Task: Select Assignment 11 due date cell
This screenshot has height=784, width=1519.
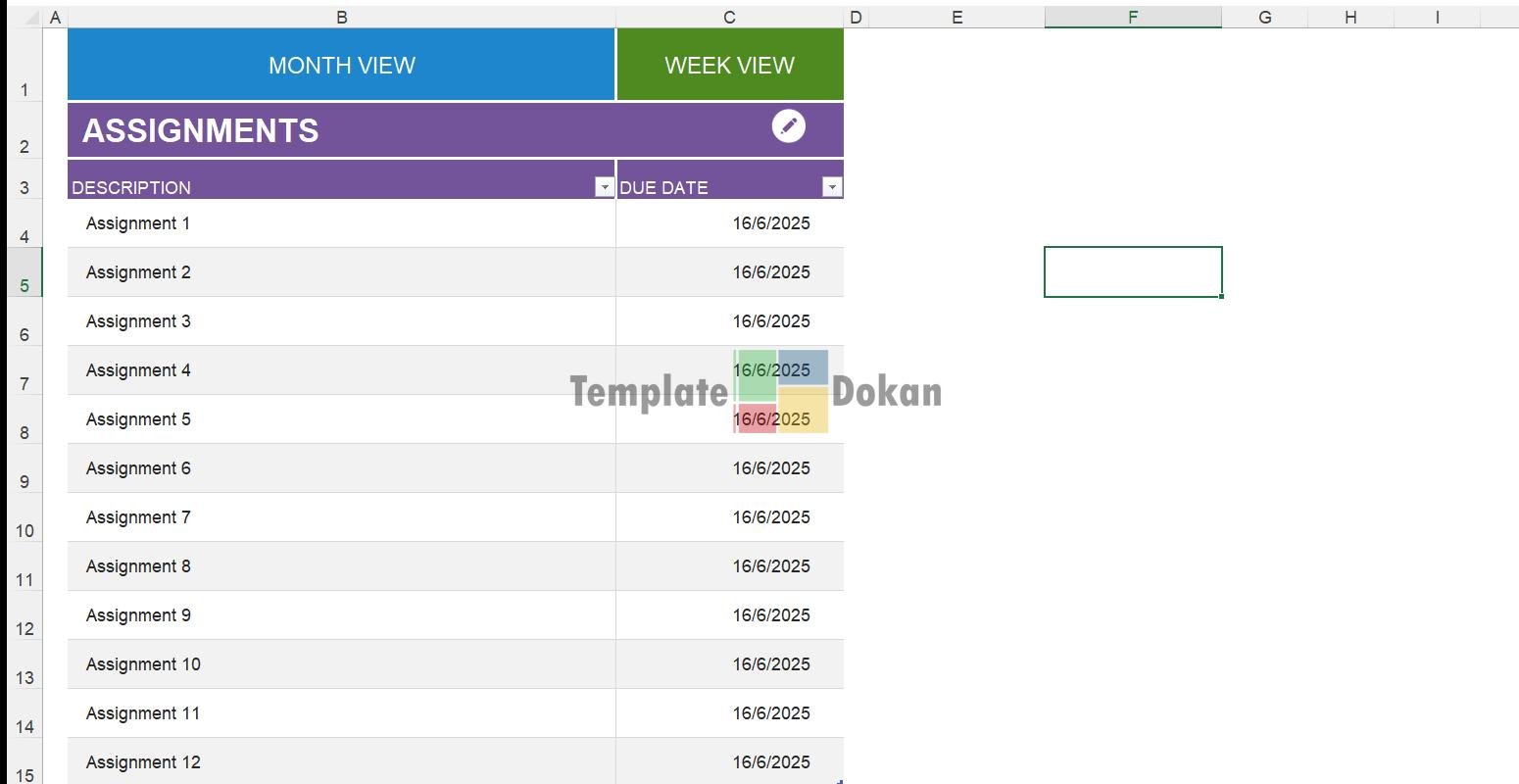Action: [x=729, y=713]
